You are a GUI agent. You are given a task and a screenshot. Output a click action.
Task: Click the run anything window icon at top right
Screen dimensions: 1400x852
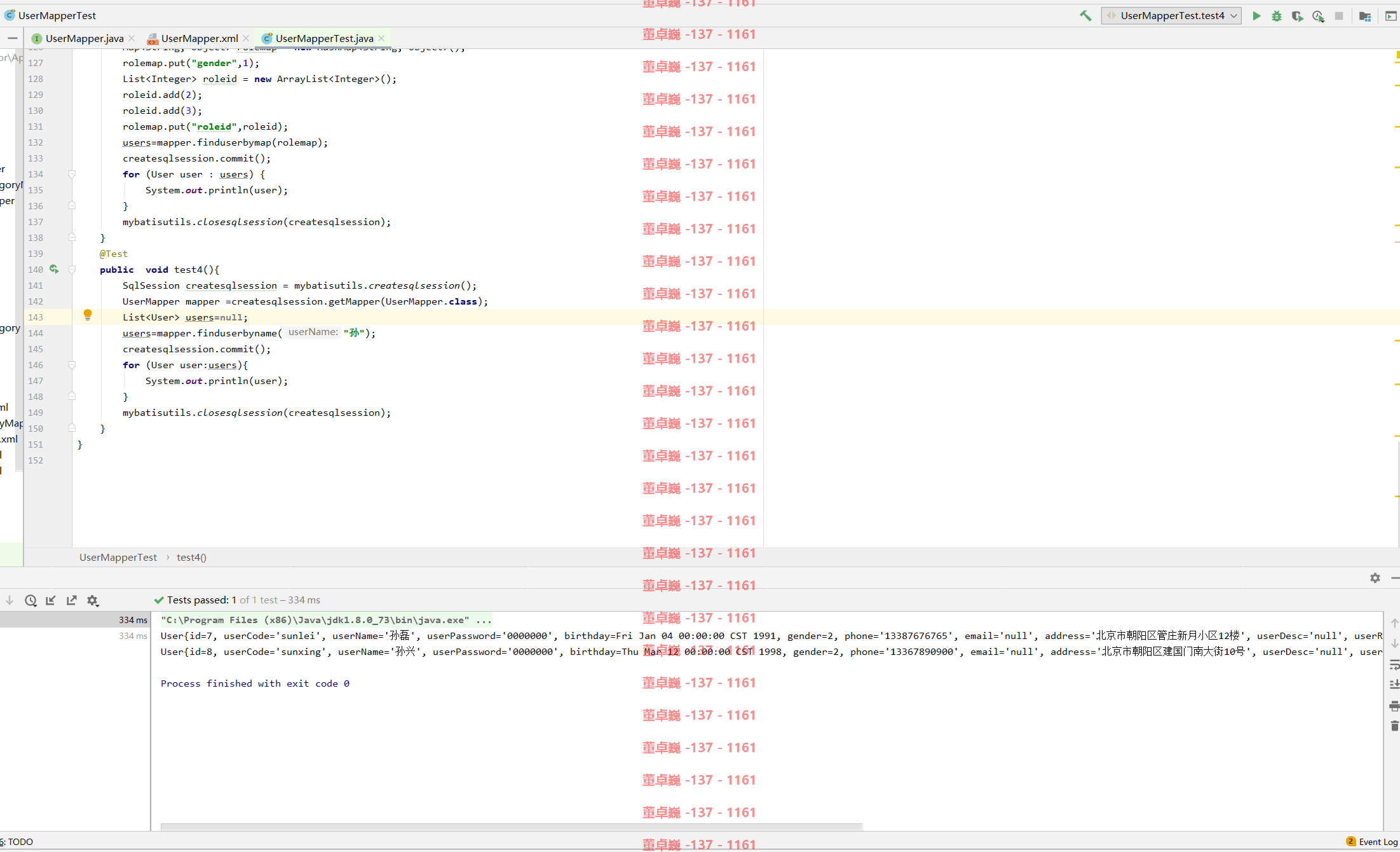pos(1391,16)
